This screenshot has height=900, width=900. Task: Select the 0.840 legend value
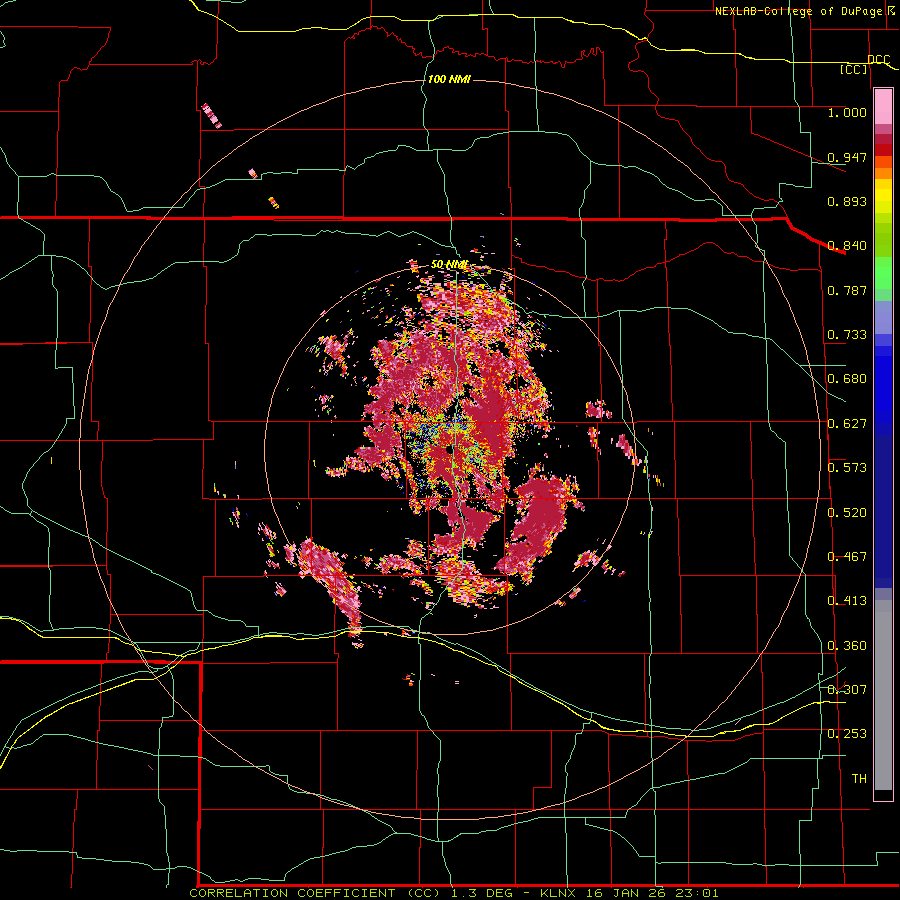pos(847,246)
